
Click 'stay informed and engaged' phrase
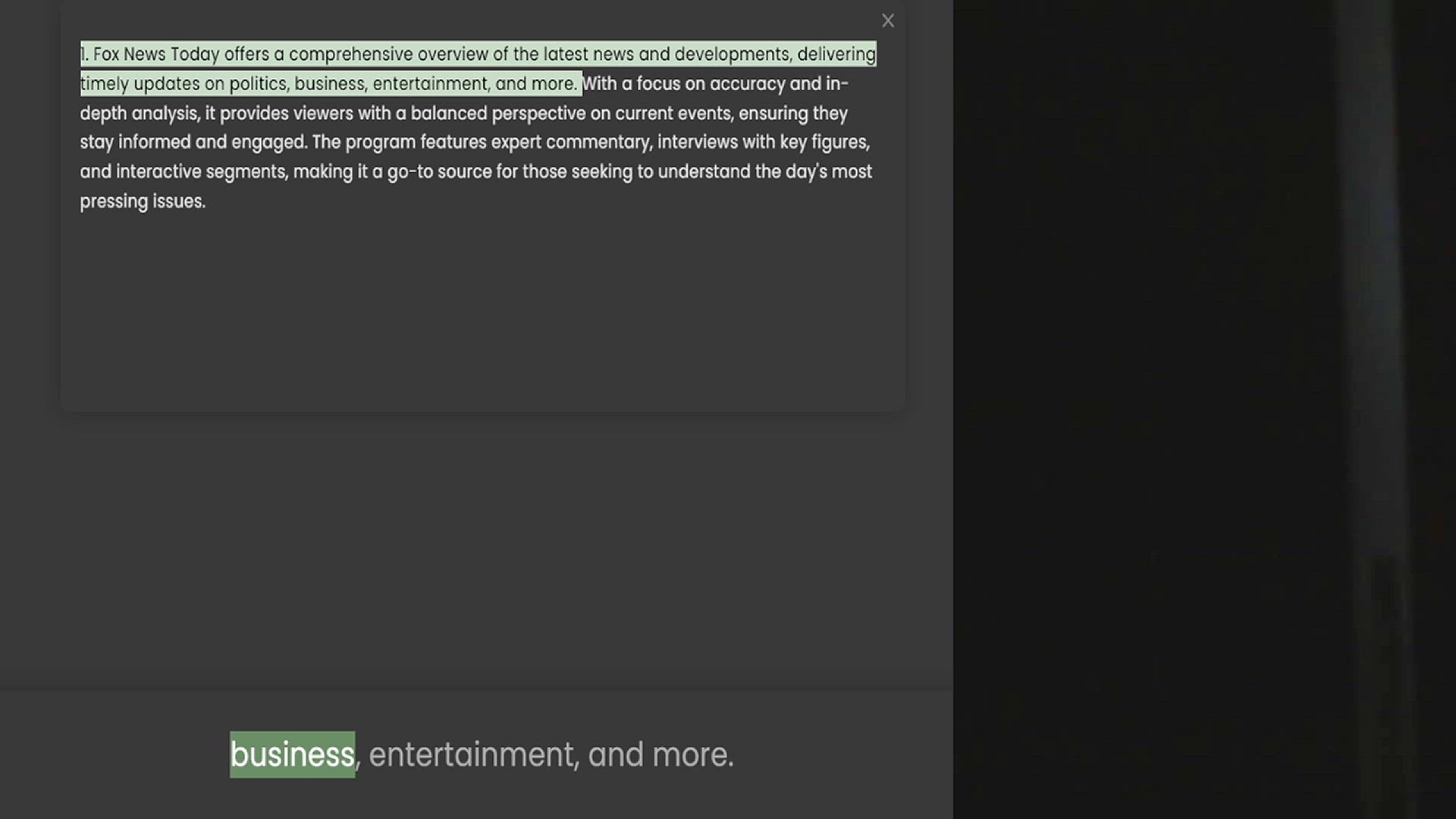coord(193,143)
